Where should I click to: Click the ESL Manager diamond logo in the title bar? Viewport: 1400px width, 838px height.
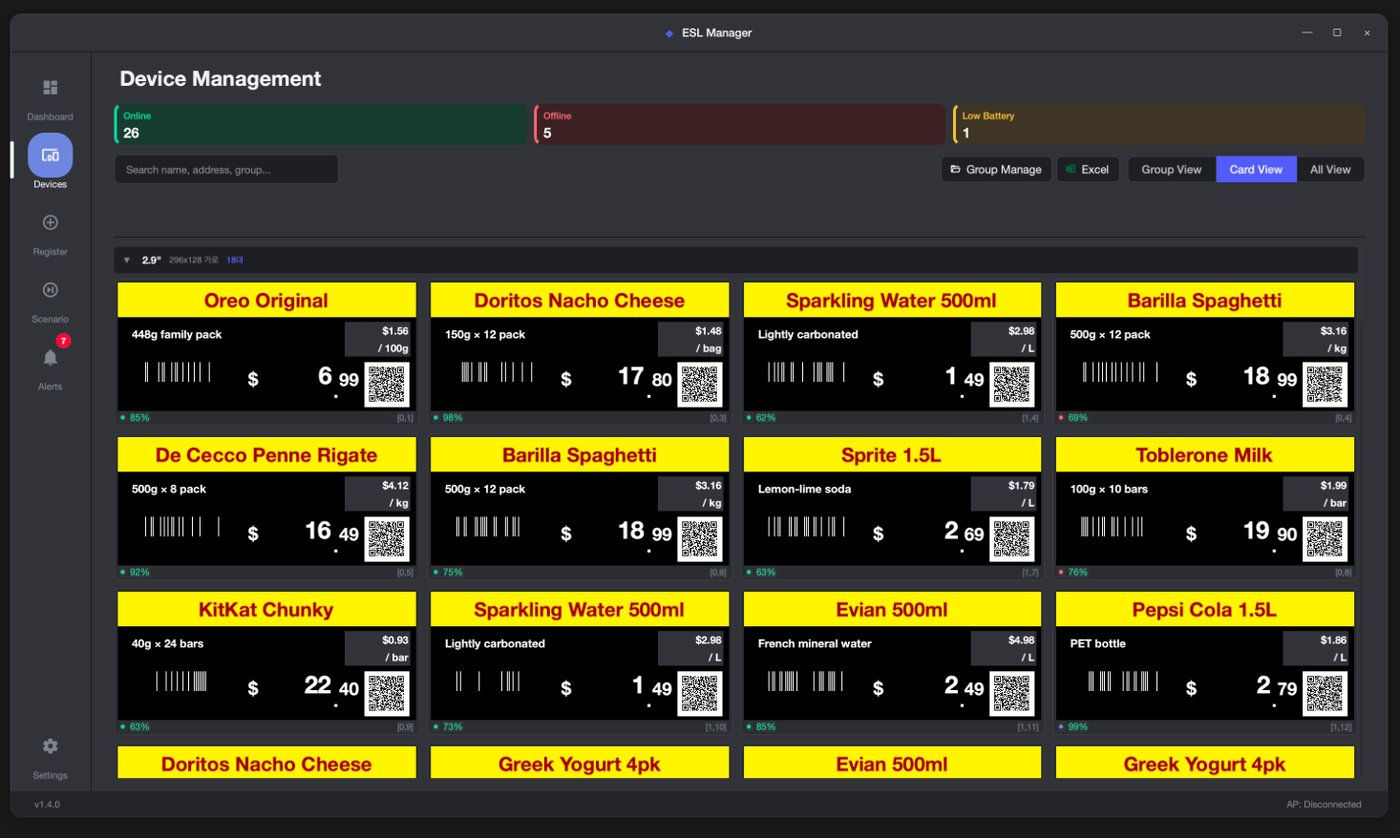(x=669, y=33)
